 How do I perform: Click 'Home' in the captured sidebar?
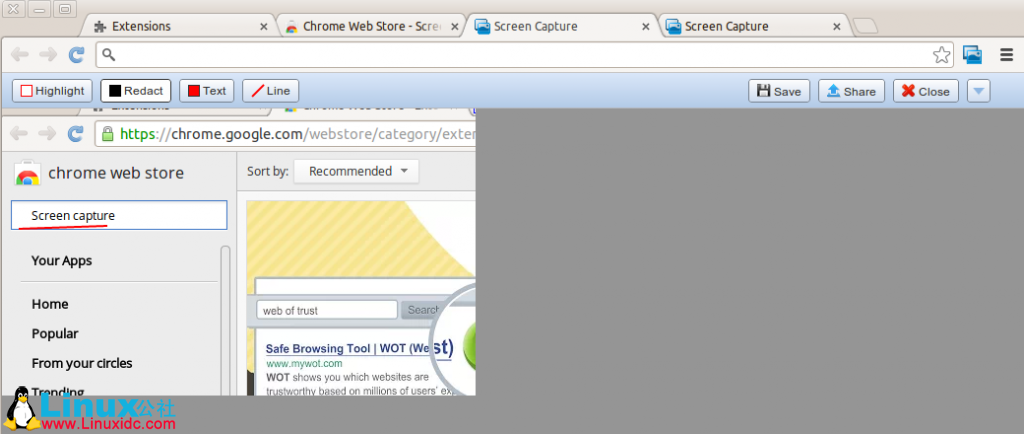[x=50, y=304]
